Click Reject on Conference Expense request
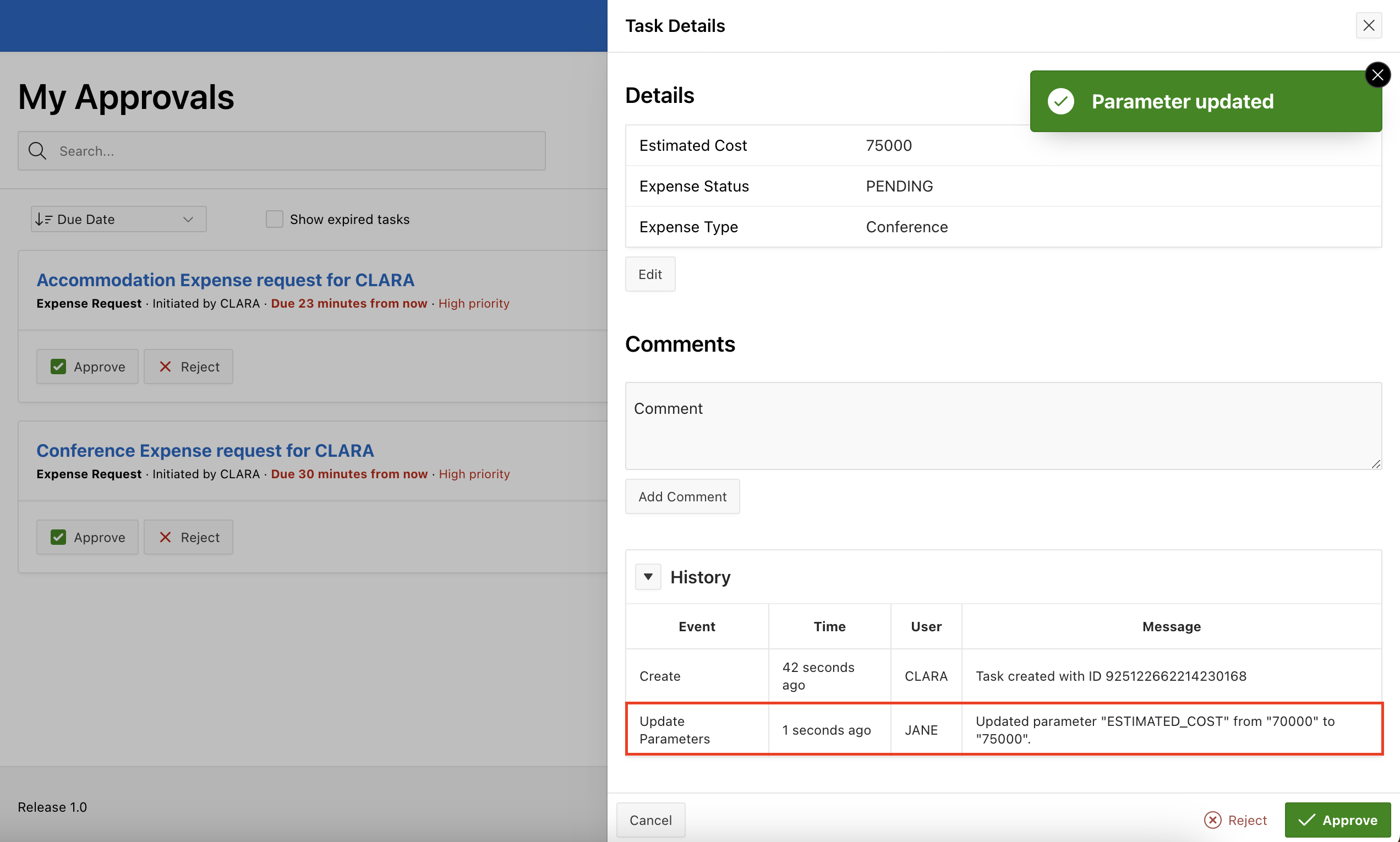Image resolution: width=1400 pixels, height=842 pixels. click(x=188, y=537)
